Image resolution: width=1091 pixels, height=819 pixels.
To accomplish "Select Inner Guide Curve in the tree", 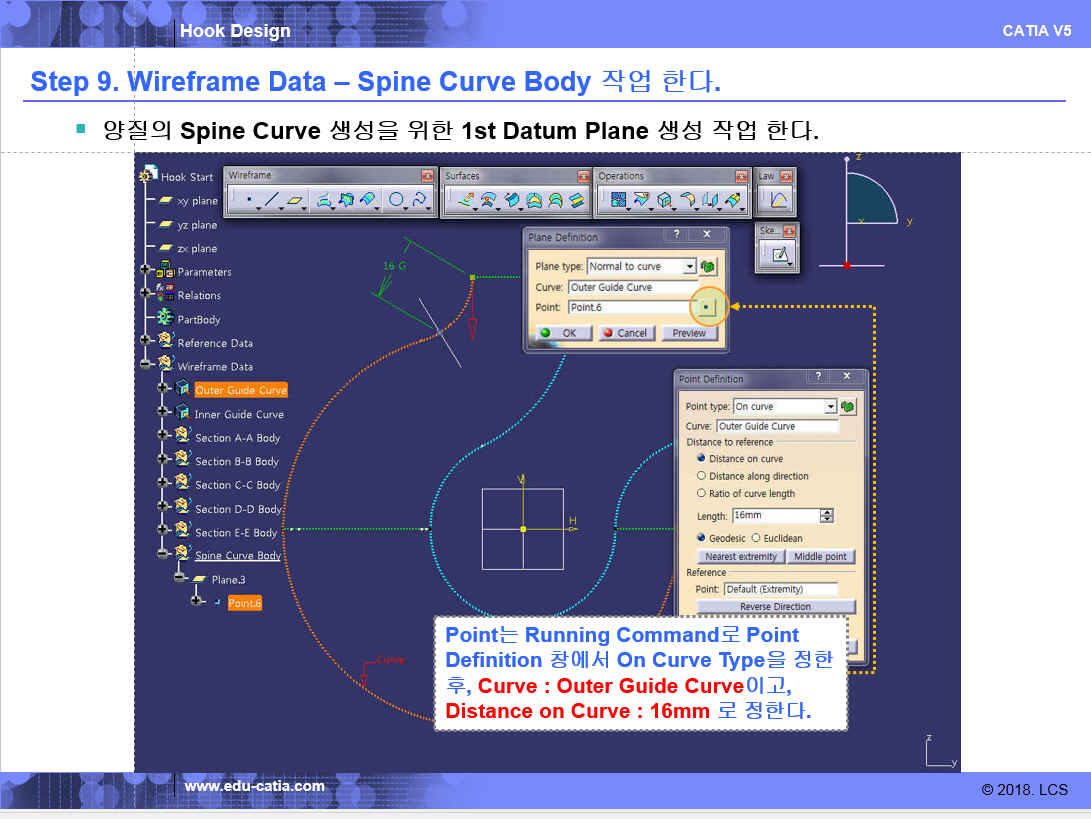I will (238, 414).
